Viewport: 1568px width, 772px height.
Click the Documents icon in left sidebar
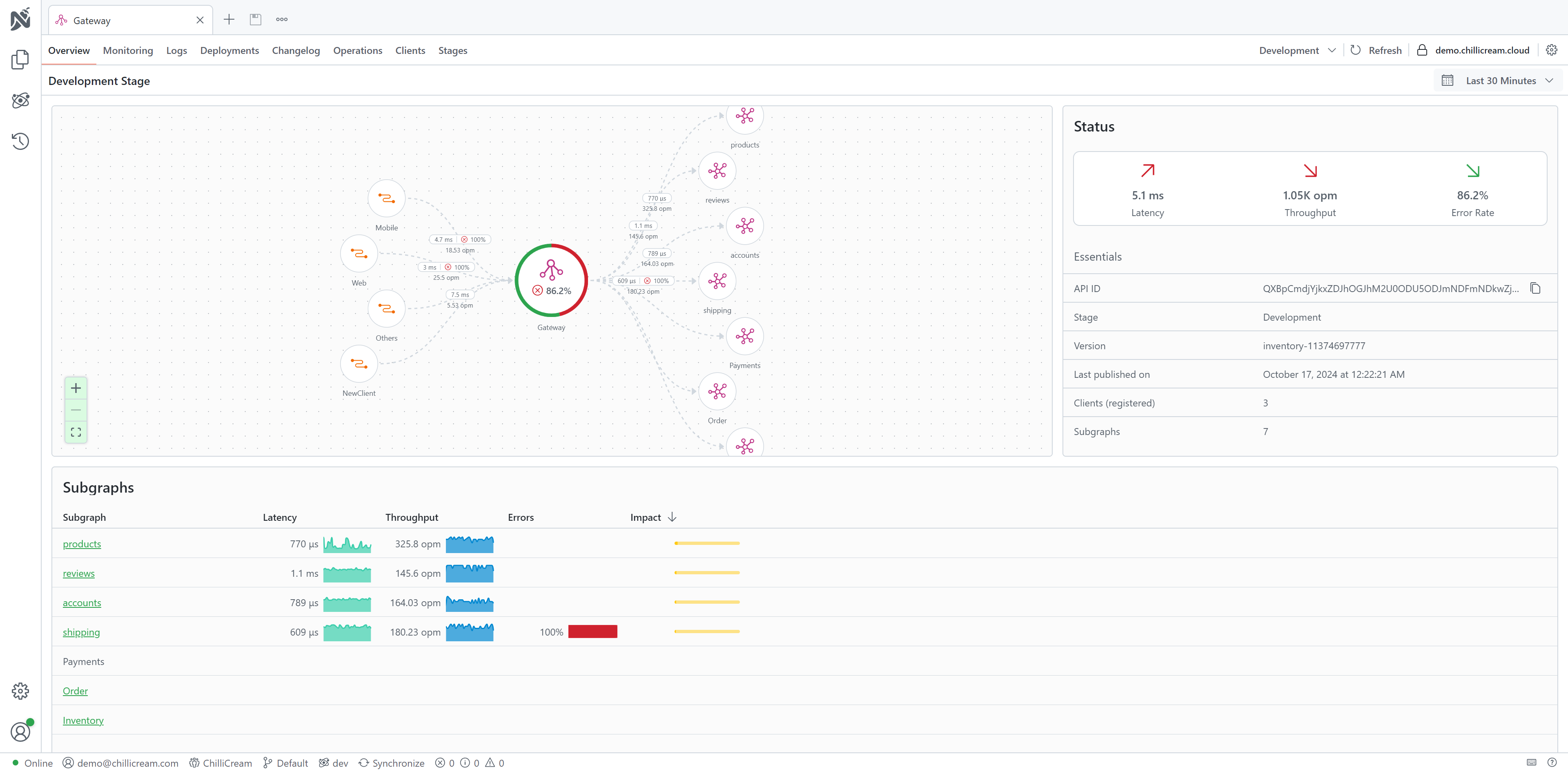click(x=20, y=60)
